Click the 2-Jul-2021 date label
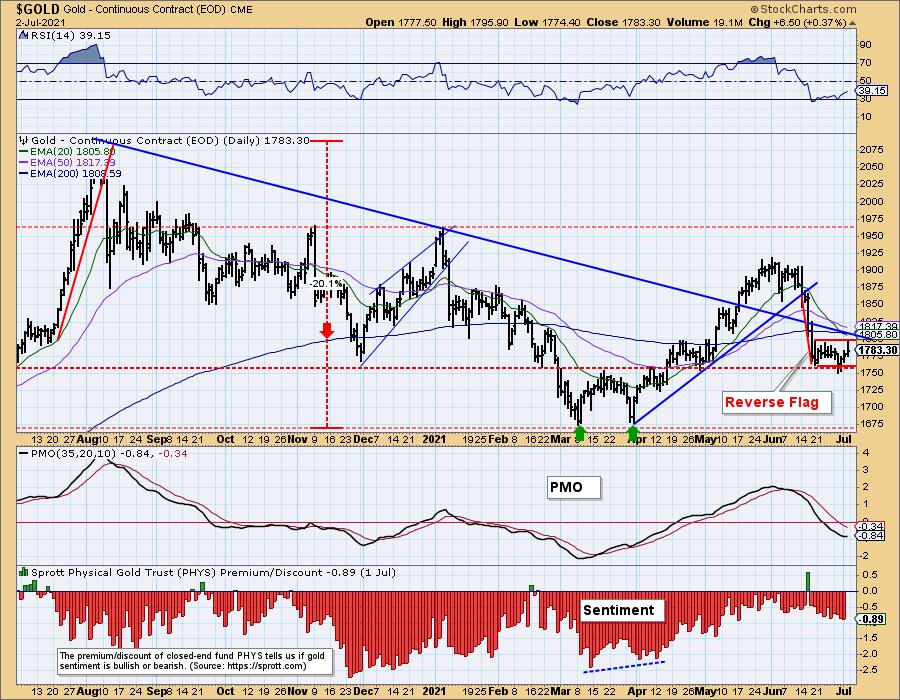Screen dimensions: 900x700 click(41, 23)
